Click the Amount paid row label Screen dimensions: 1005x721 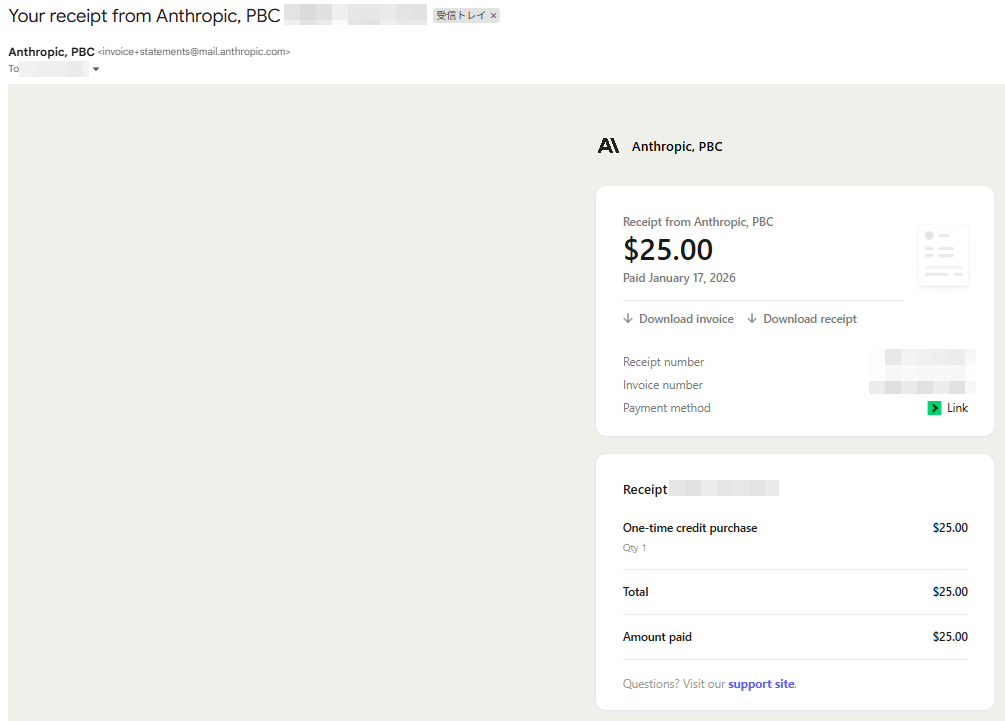click(x=657, y=637)
